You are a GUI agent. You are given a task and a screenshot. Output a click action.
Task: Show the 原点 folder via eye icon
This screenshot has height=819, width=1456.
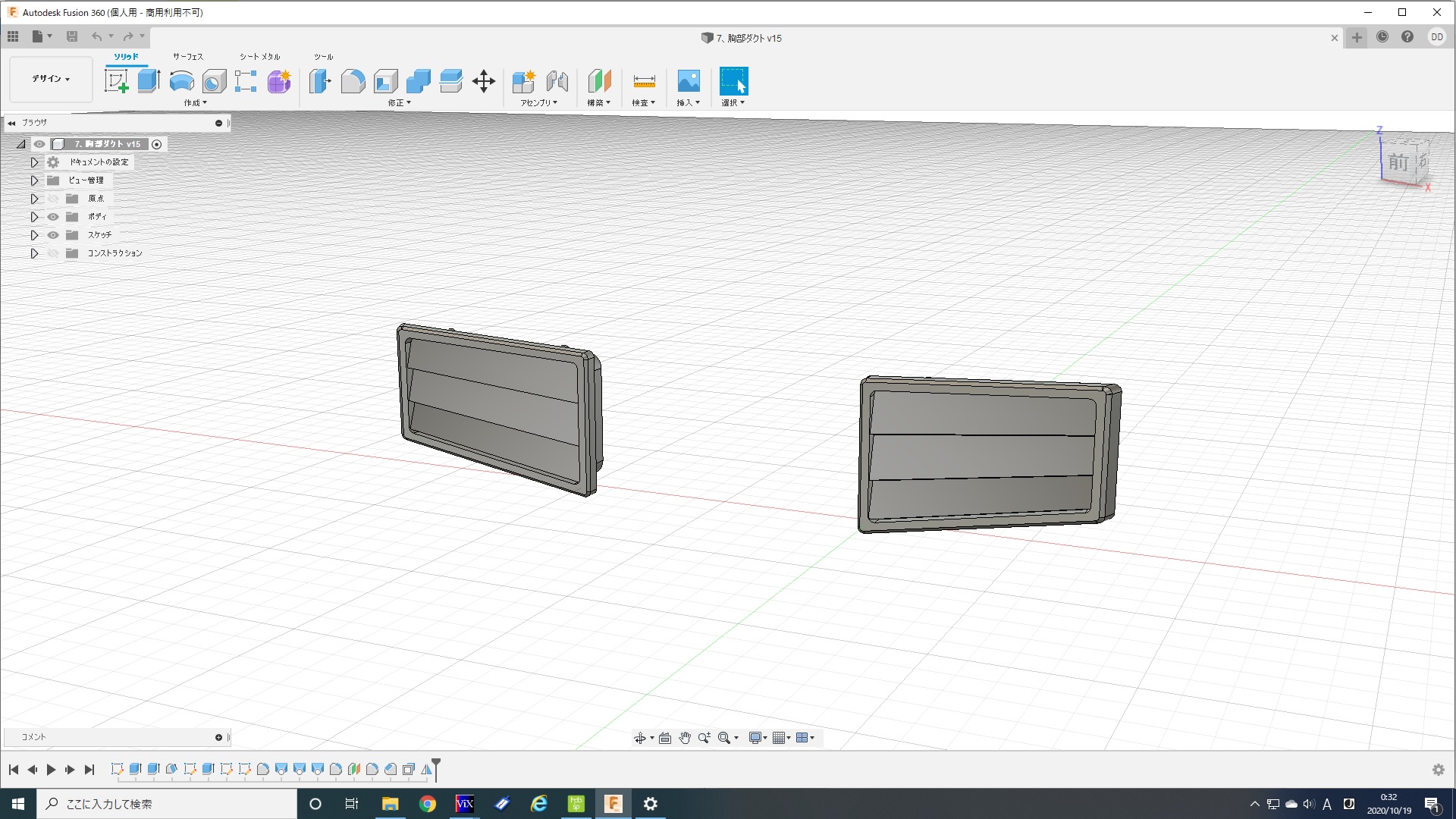(x=53, y=199)
